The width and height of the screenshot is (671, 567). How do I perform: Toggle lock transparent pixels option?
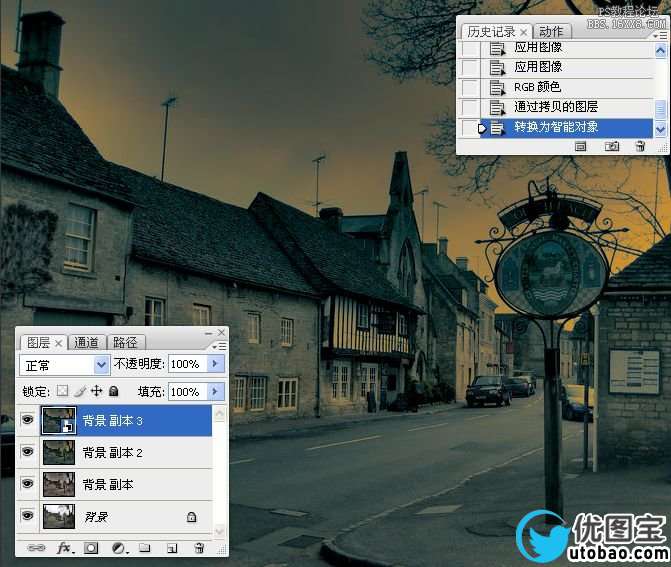62,391
